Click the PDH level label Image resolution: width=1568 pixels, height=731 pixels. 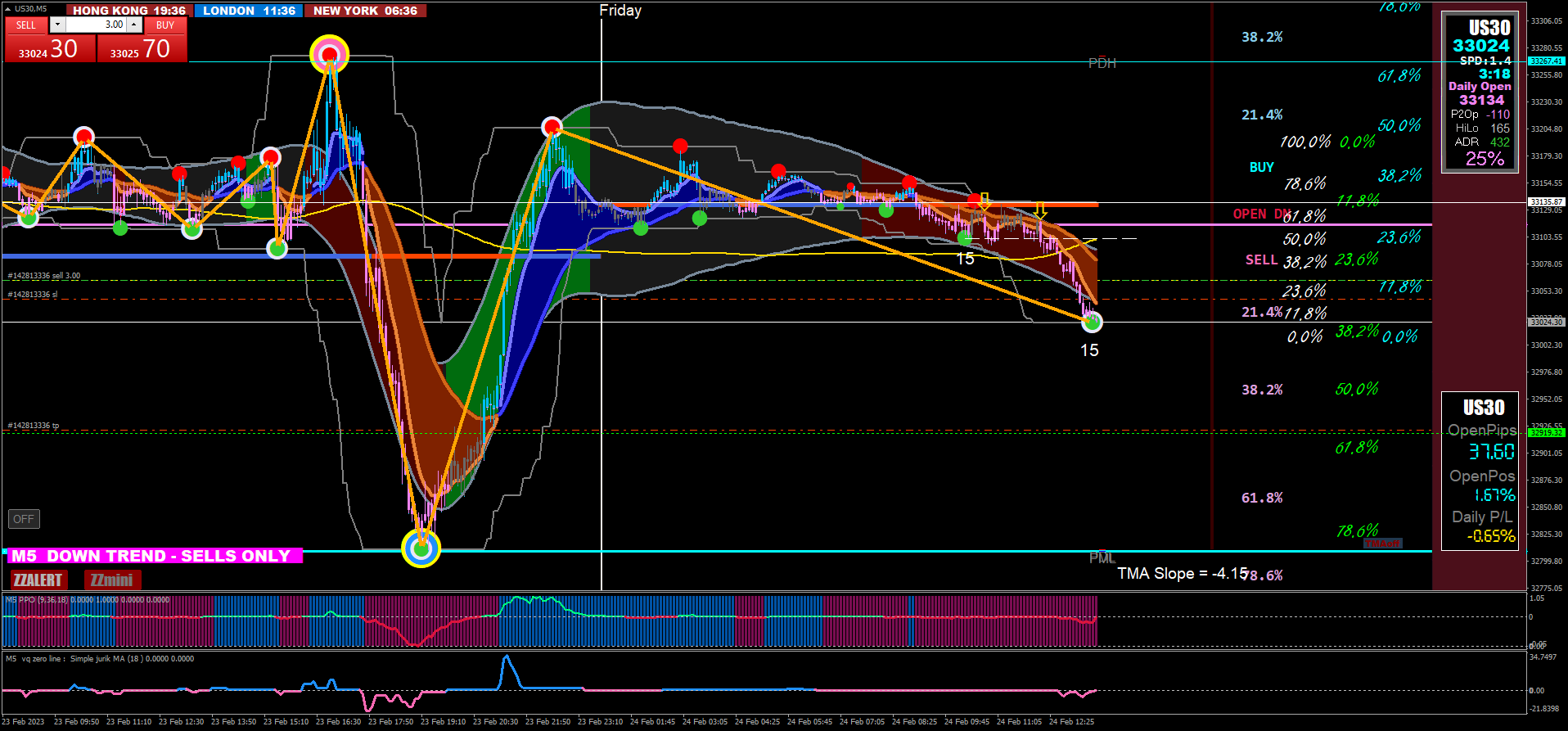1102,63
